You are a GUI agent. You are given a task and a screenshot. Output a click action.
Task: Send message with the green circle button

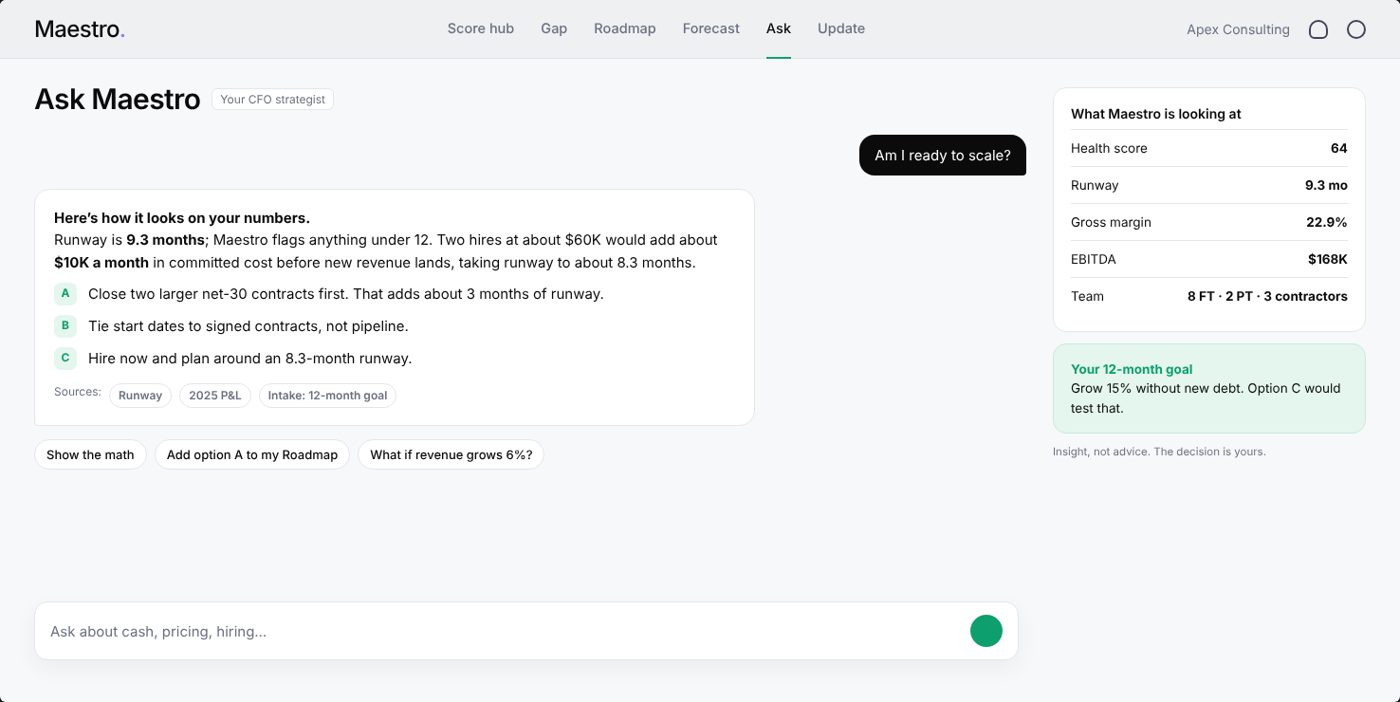click(986, 631)
